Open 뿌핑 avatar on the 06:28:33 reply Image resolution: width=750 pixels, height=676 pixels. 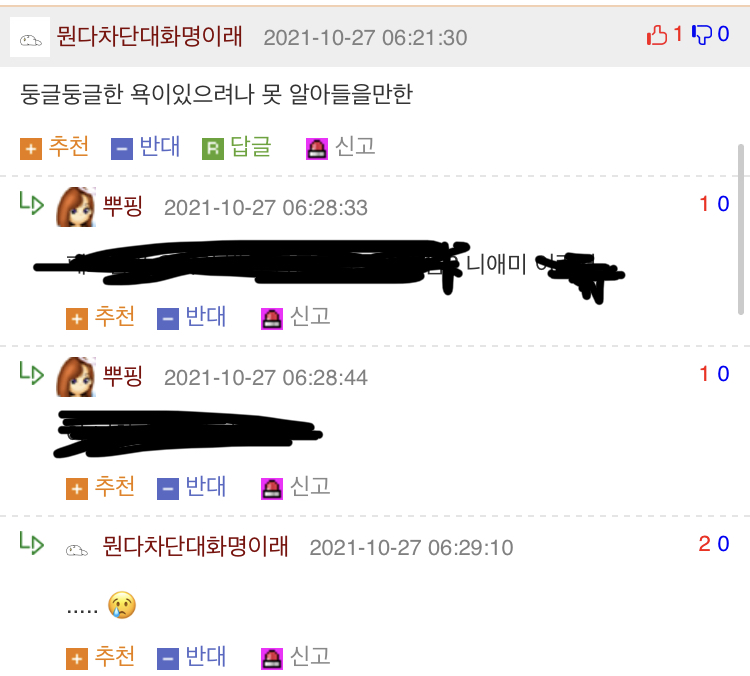click(76, 207)
